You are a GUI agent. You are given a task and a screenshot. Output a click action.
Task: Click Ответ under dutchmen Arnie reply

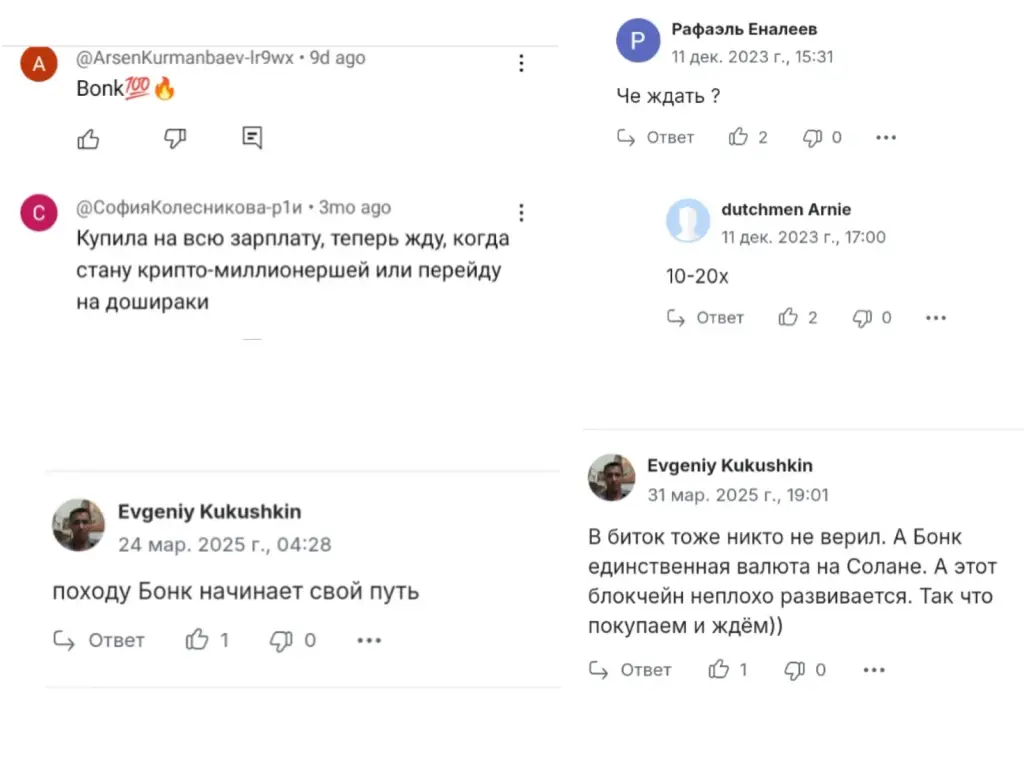705,317
